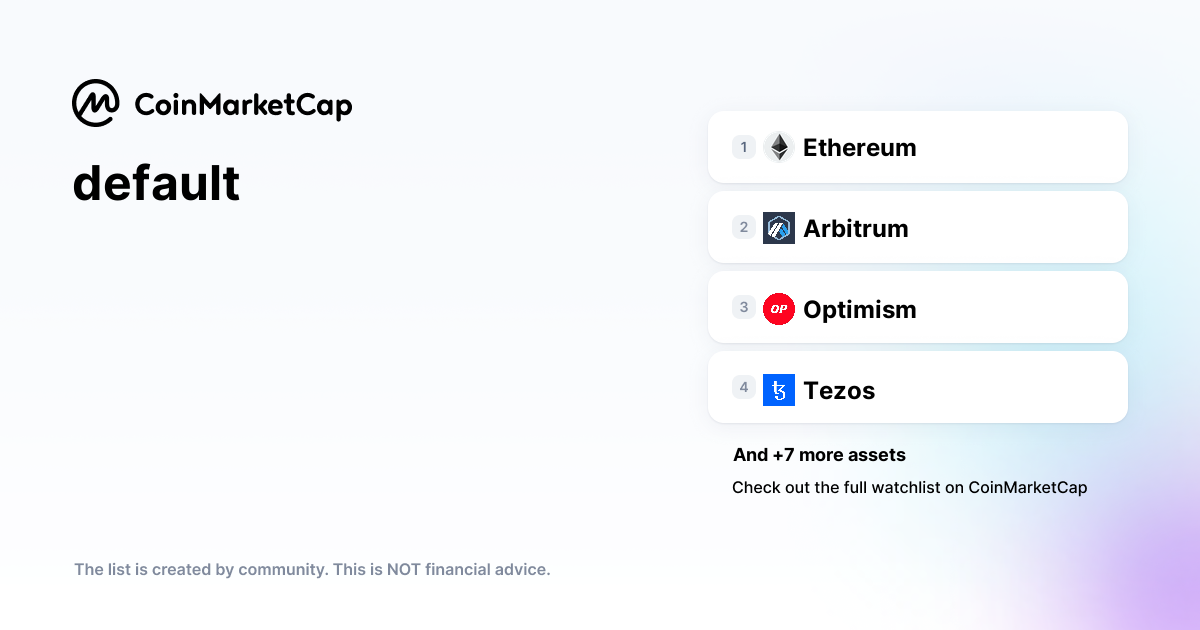The height and width of the screenshot is (630, 1200).
Task: Select the rank 3 number badge
Action: 743,307
